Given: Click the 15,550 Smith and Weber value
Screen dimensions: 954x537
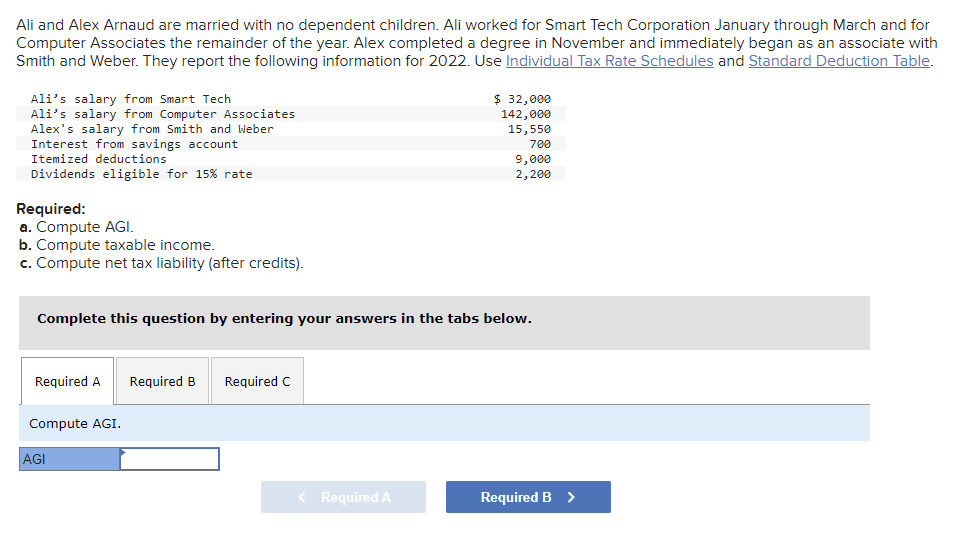Looking at the screenshot, I should click(529, 129).
